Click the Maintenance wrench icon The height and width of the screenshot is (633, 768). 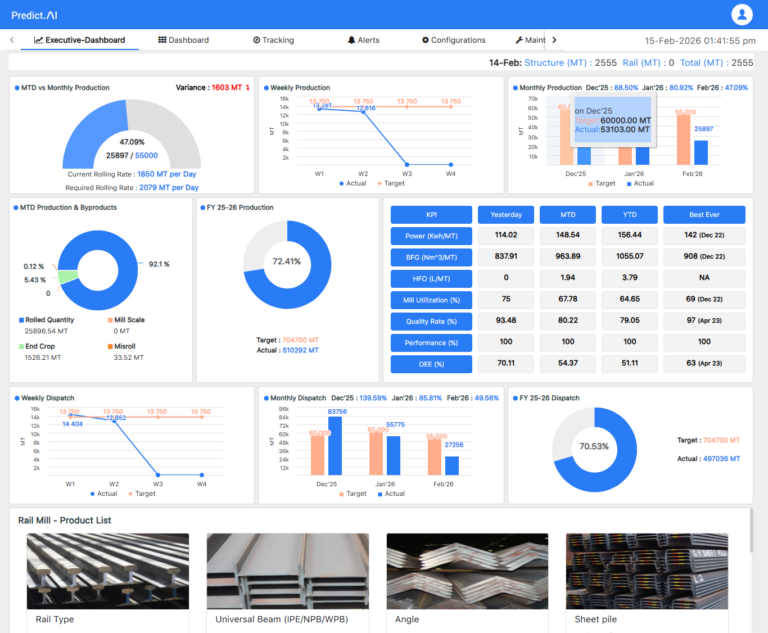(x=519, y=40)
